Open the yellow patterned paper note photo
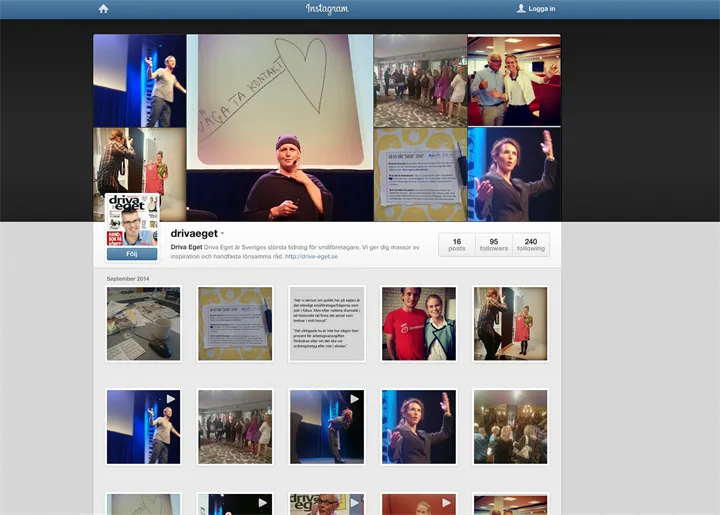Image resolution: width=720 pixels, height=515 pixels. [235, 324]
